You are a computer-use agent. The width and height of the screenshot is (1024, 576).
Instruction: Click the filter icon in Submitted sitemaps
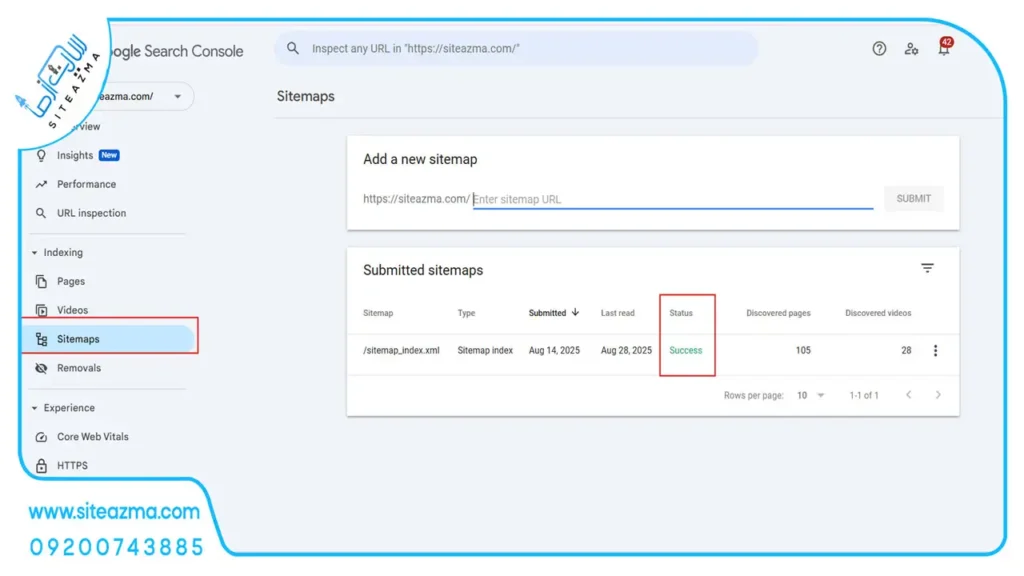927,268
